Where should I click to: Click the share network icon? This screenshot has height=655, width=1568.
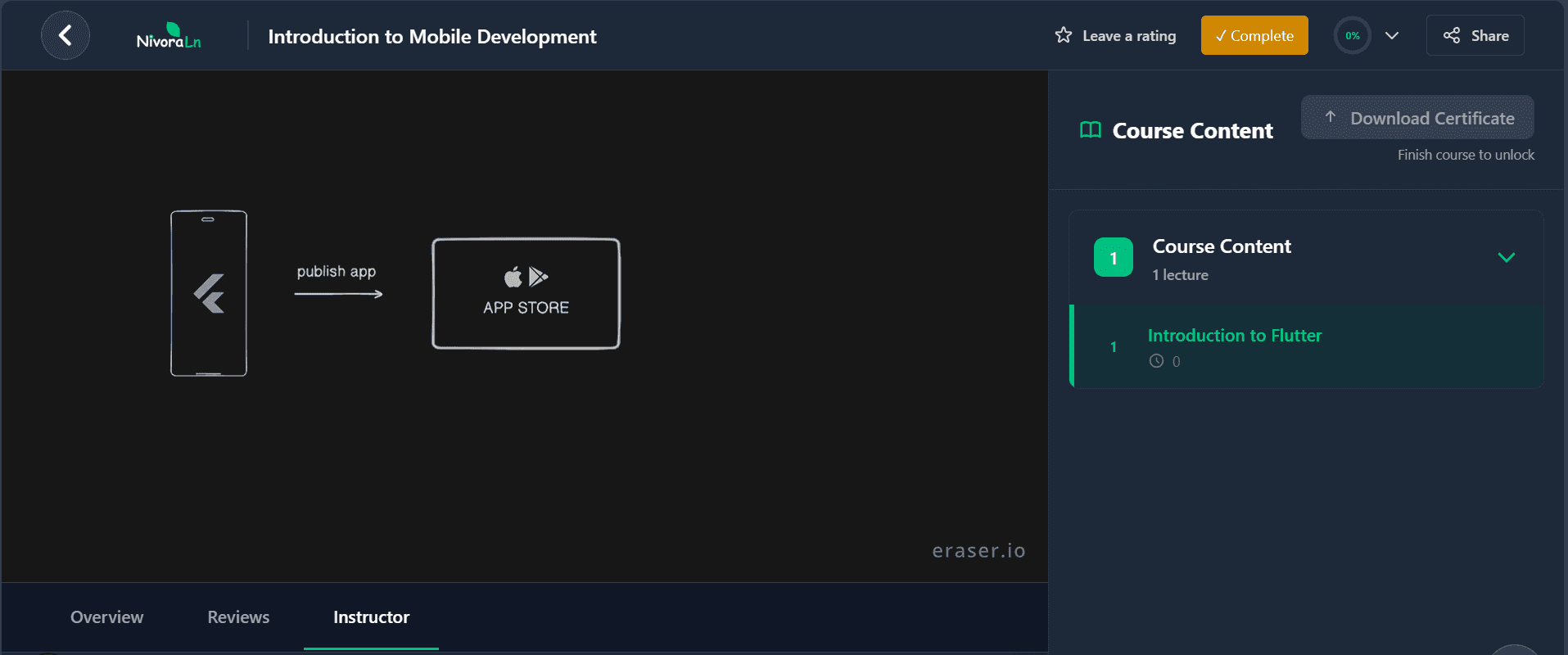[x=1451, y=35]
